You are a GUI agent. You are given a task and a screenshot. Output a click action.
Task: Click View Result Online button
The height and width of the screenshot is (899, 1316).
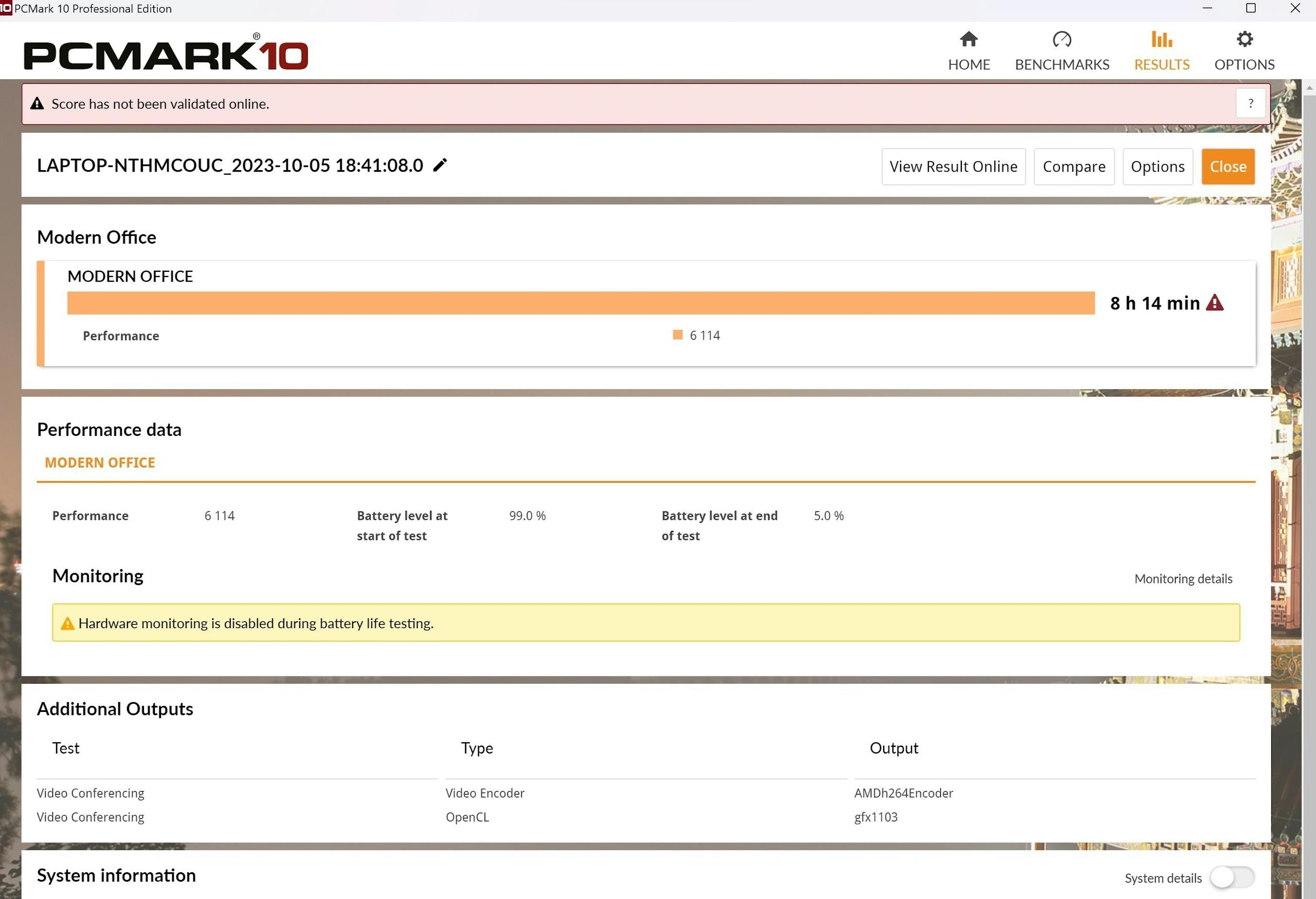pos(953,167)
